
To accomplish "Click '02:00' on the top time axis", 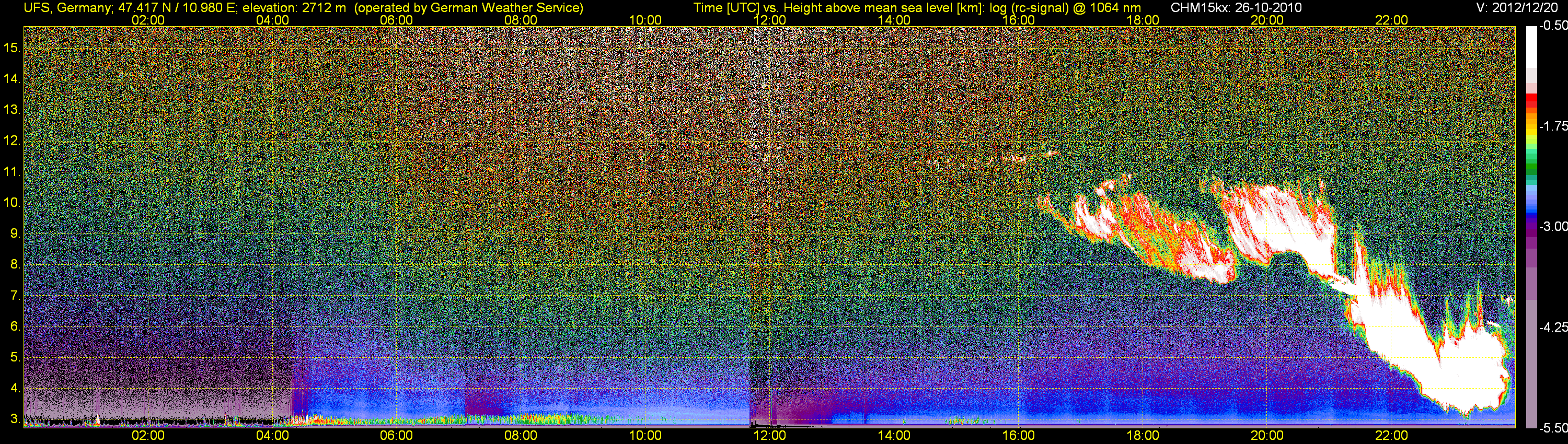I will pos(148,20).
